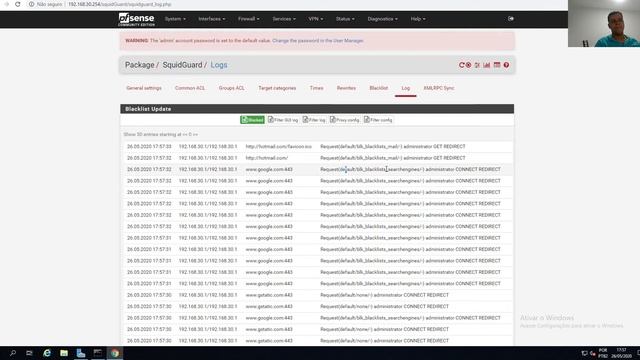640x360 pixels.
Task: Select the Log tab
Action: point(406,88)
